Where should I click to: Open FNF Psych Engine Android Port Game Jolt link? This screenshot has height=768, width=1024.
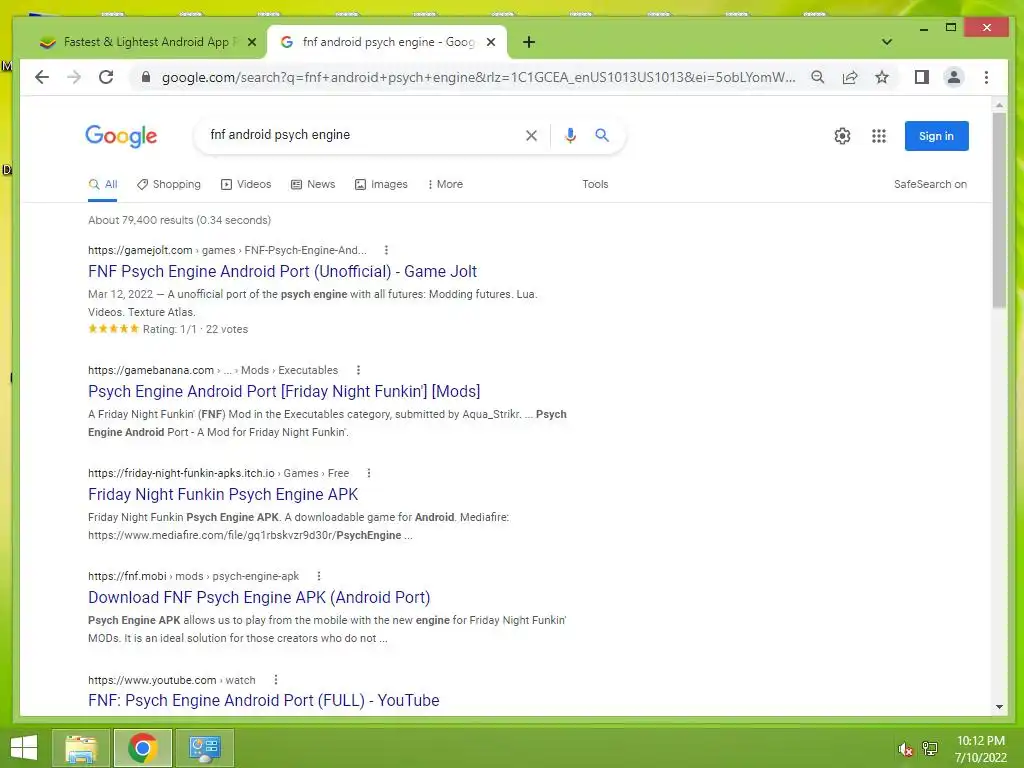pos(282,271)
